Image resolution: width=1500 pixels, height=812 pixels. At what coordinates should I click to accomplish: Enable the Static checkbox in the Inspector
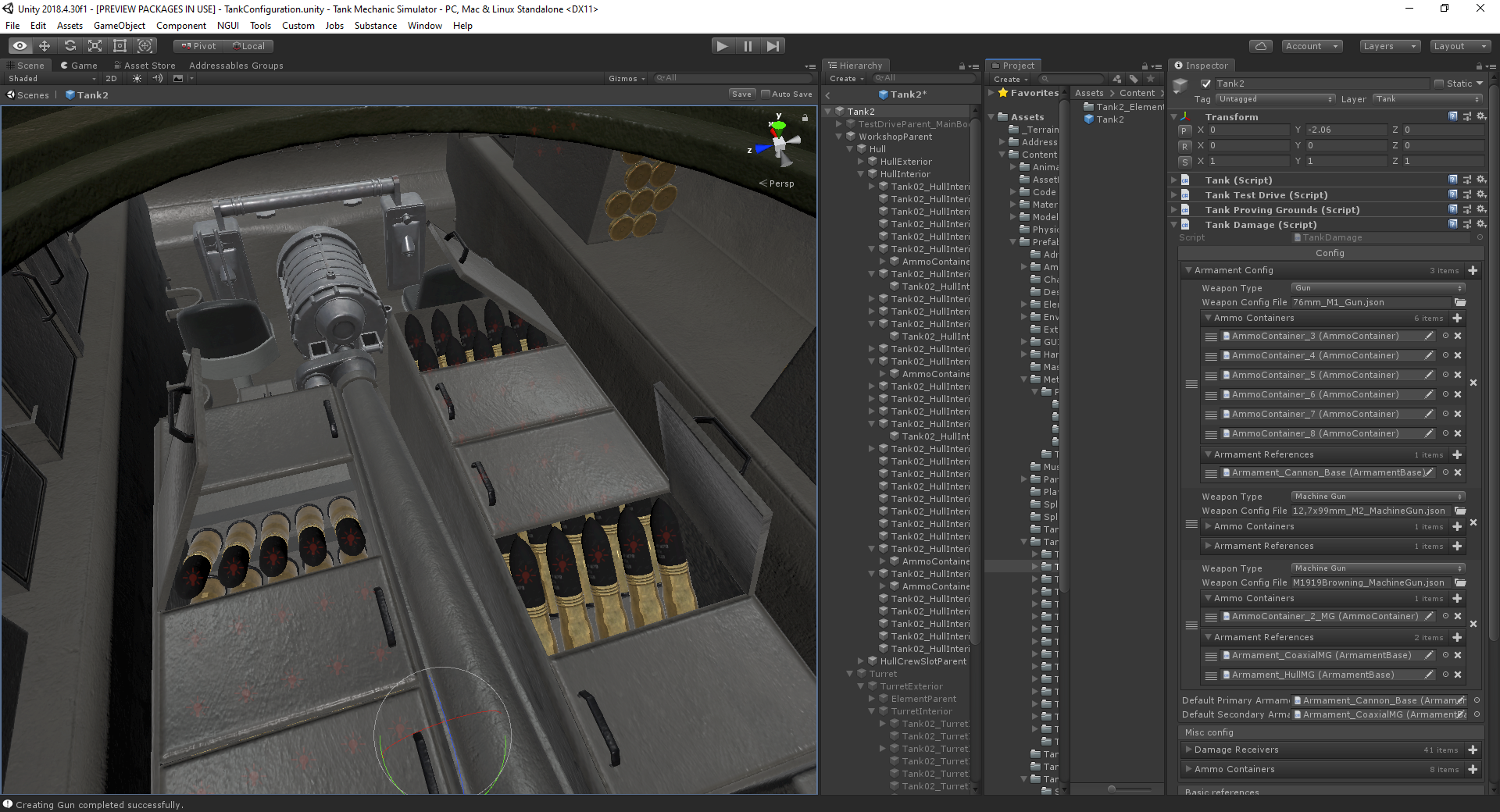tap(1439, 84)
